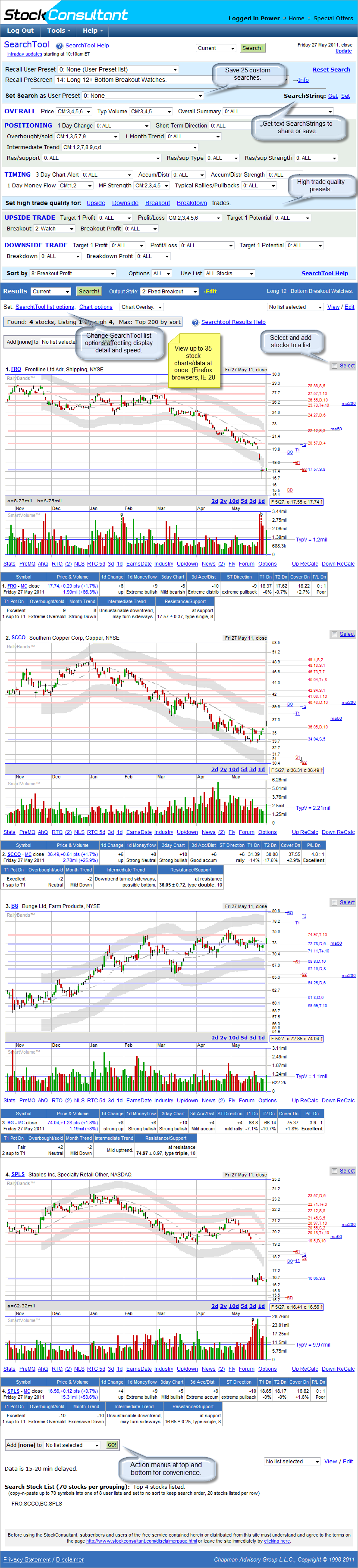358x1568 pixels.
Task: Click the 1d link on the SCCO chart
Action: (x=261, y=770)
